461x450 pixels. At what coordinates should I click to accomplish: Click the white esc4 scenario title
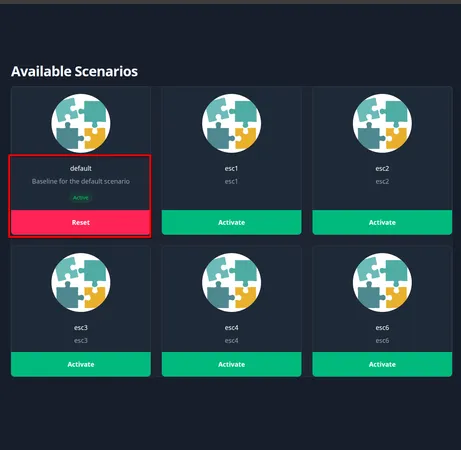point(231,327)
